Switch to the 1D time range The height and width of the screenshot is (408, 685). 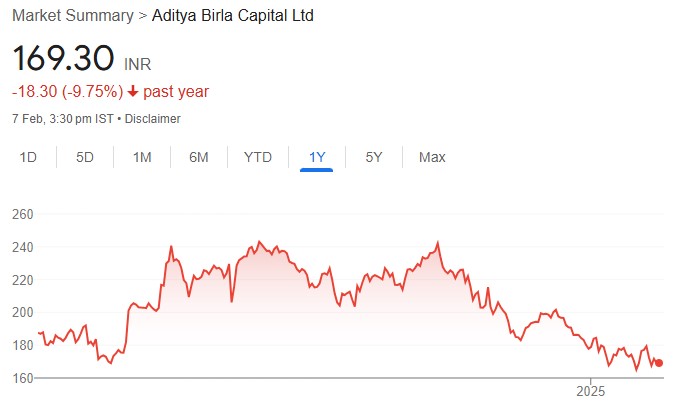point(29,157)
